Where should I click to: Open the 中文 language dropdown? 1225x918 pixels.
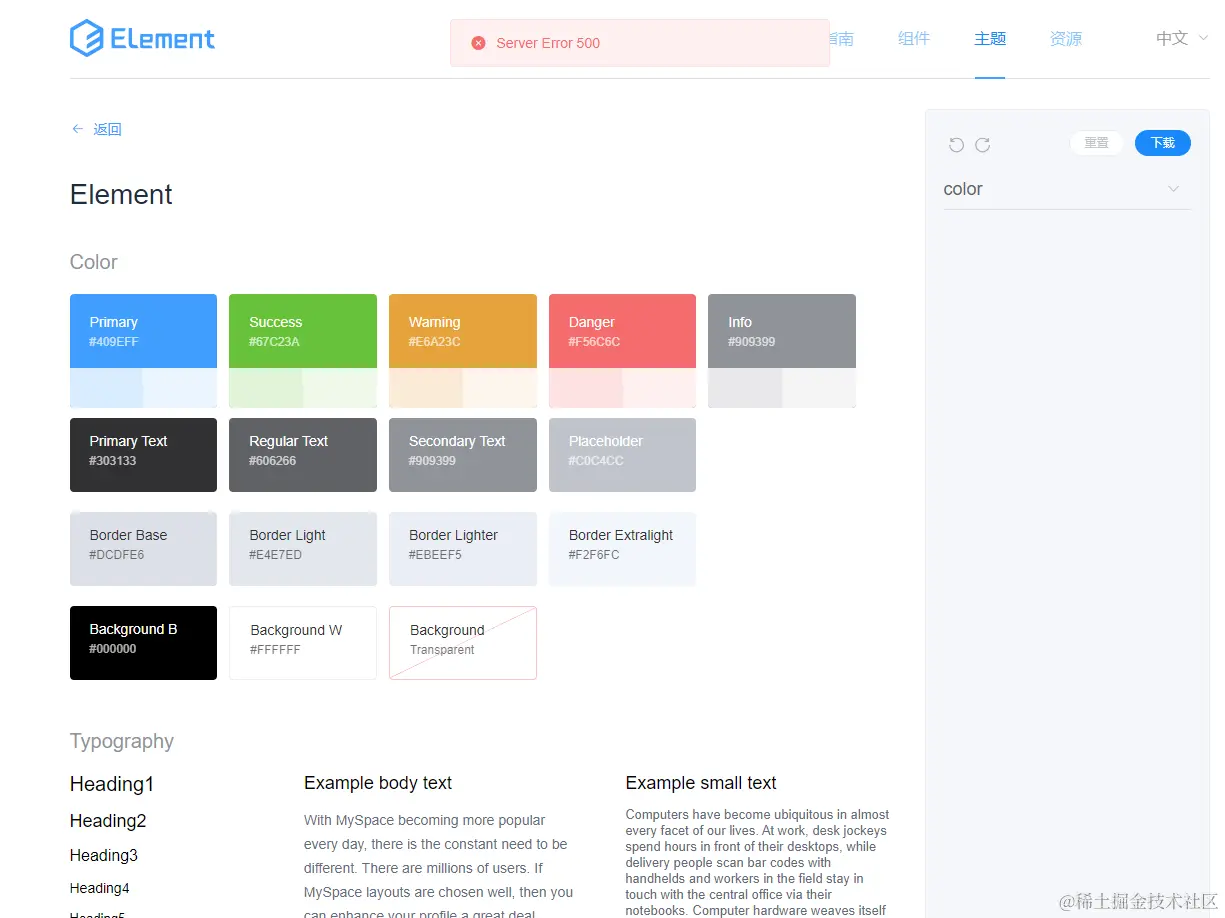pos(1182,39)
